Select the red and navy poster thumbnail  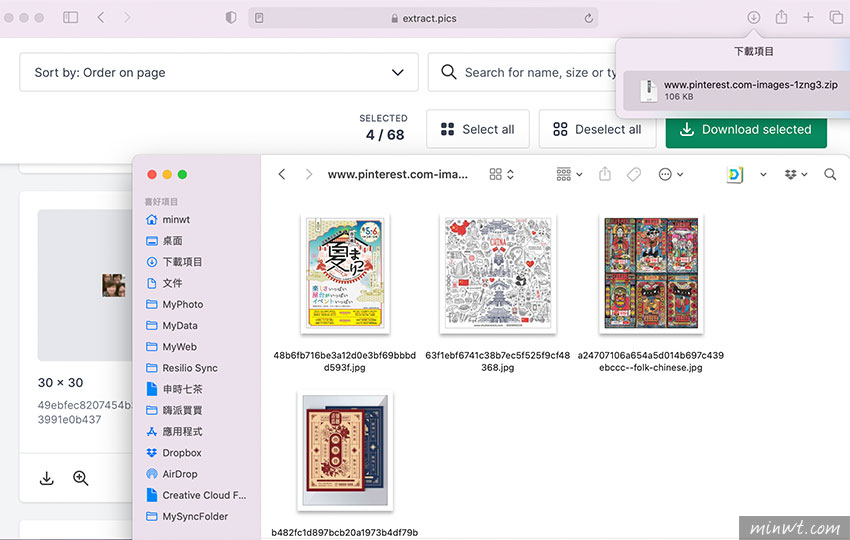[345, 451]
